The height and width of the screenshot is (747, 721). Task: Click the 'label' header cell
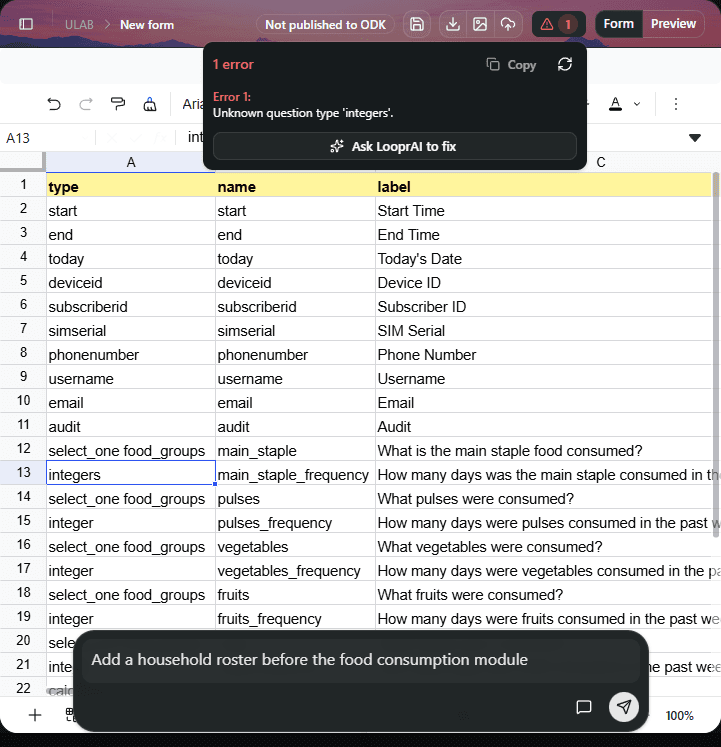point(543,185)
